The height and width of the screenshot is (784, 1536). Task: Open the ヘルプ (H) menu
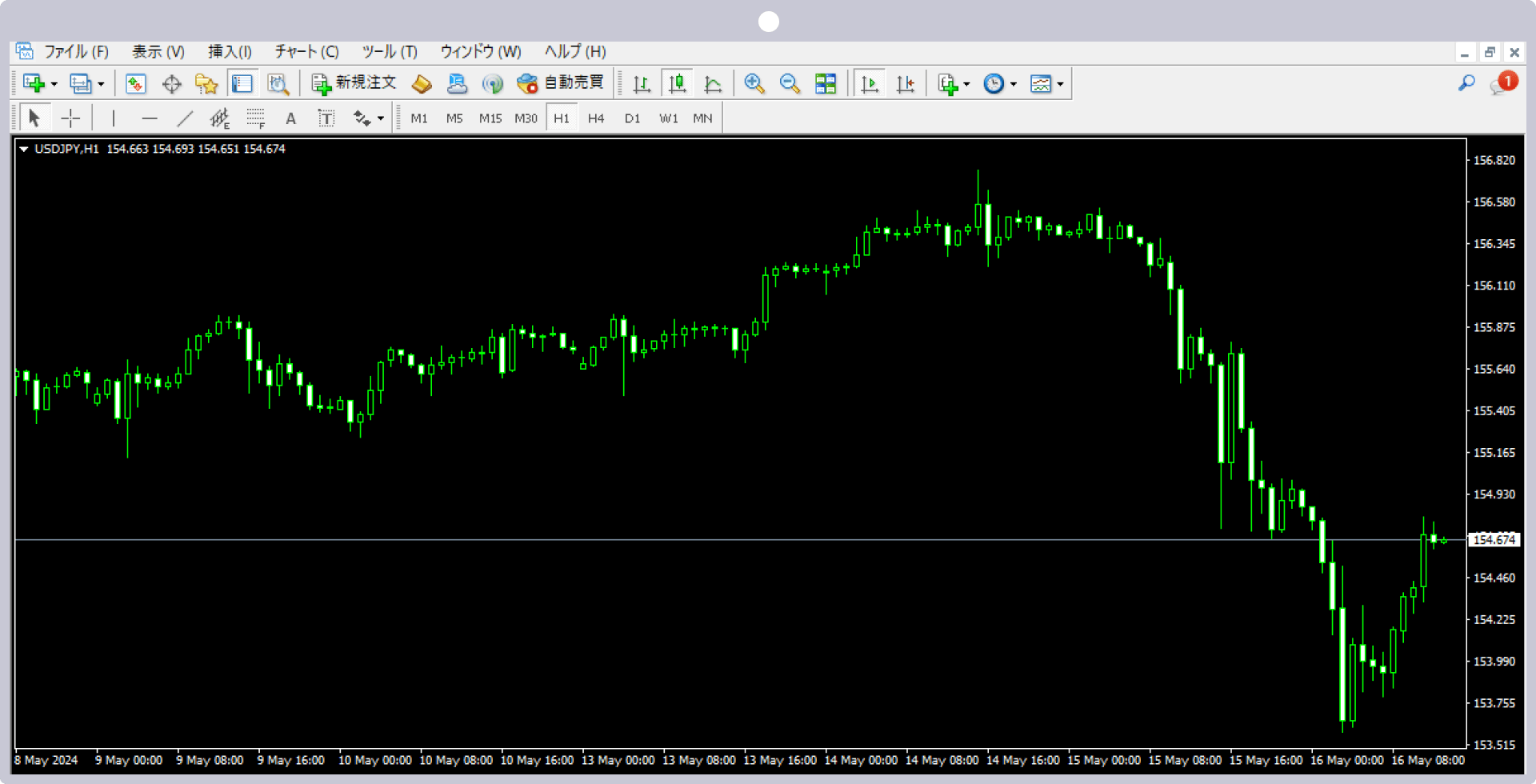click(x=575, y=52)
